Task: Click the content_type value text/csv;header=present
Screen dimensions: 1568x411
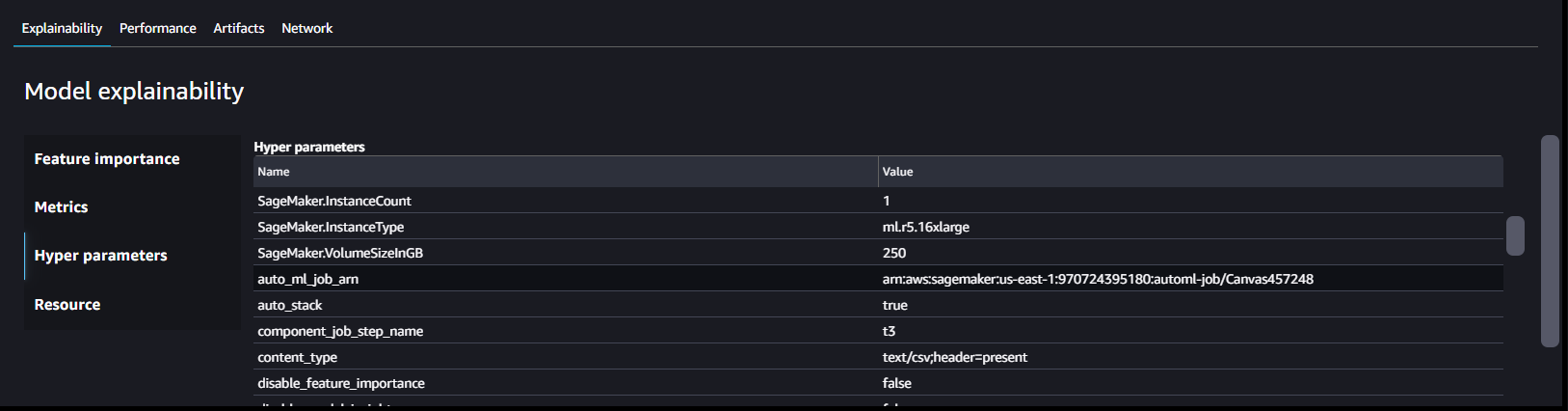Action: 955,357
